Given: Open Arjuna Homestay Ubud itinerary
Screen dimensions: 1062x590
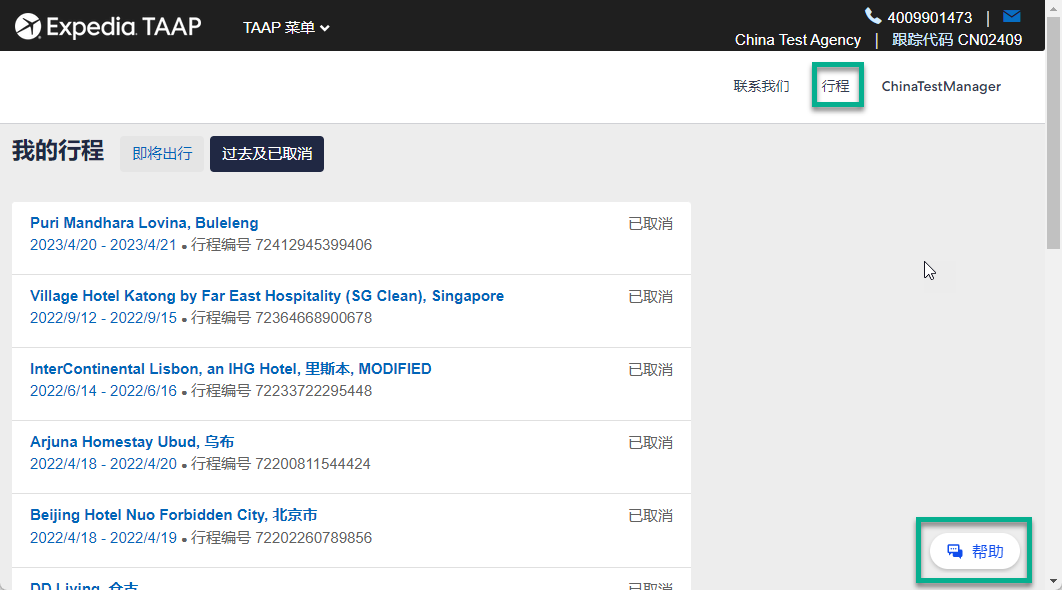Looking at the screenshot, I should (x=132, y=442).
